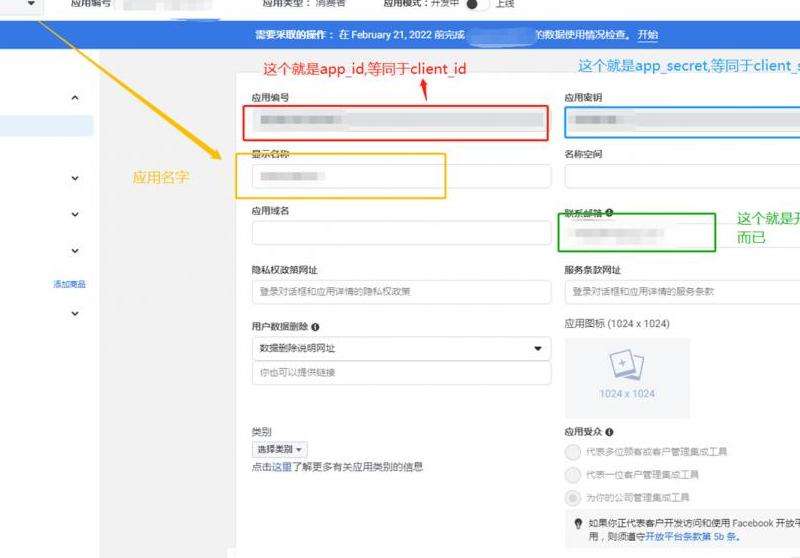Click the 添加商品 link in sidebar
Viewport: 800px width, 558px height.
[x=69, y=284]
